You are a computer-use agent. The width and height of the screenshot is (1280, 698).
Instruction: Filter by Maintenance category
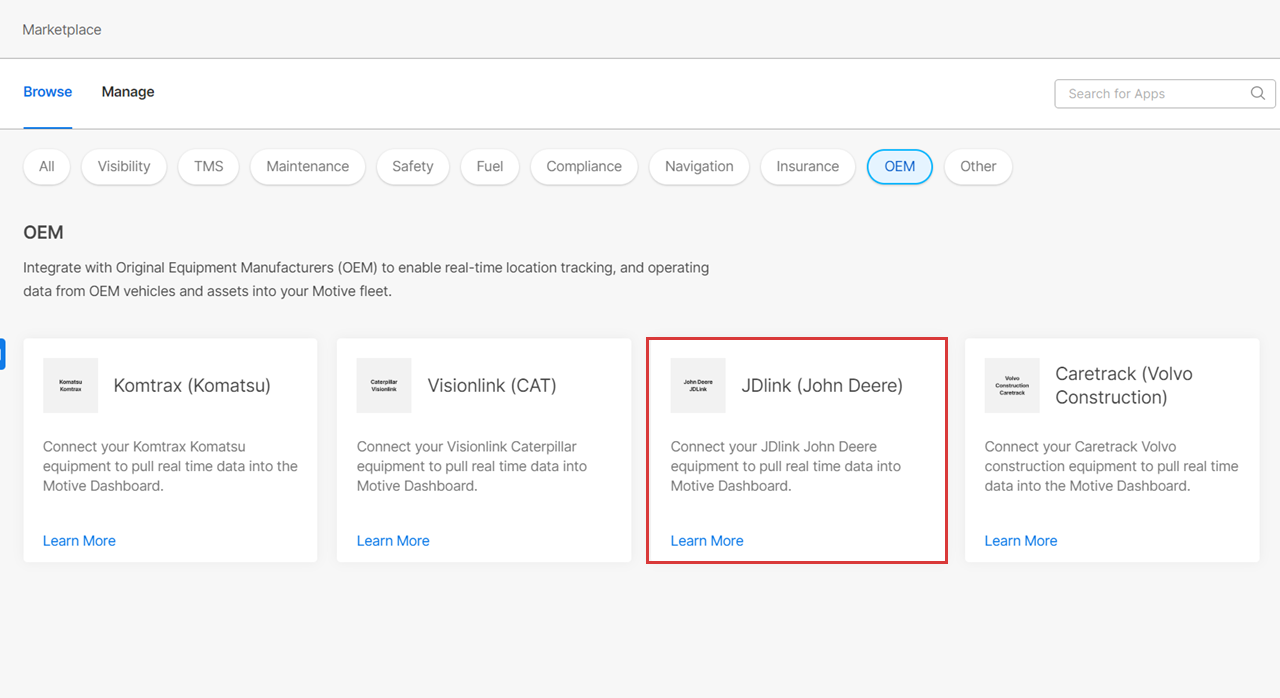pos(308,167)
